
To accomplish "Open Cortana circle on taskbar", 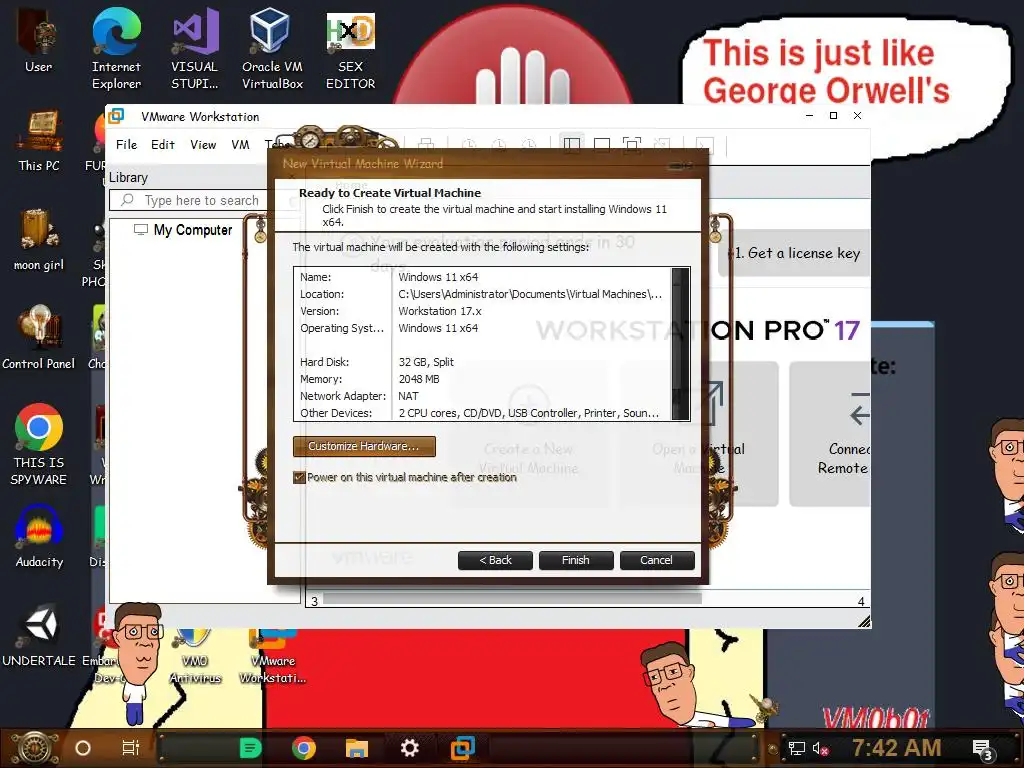I will click(83, 748).
